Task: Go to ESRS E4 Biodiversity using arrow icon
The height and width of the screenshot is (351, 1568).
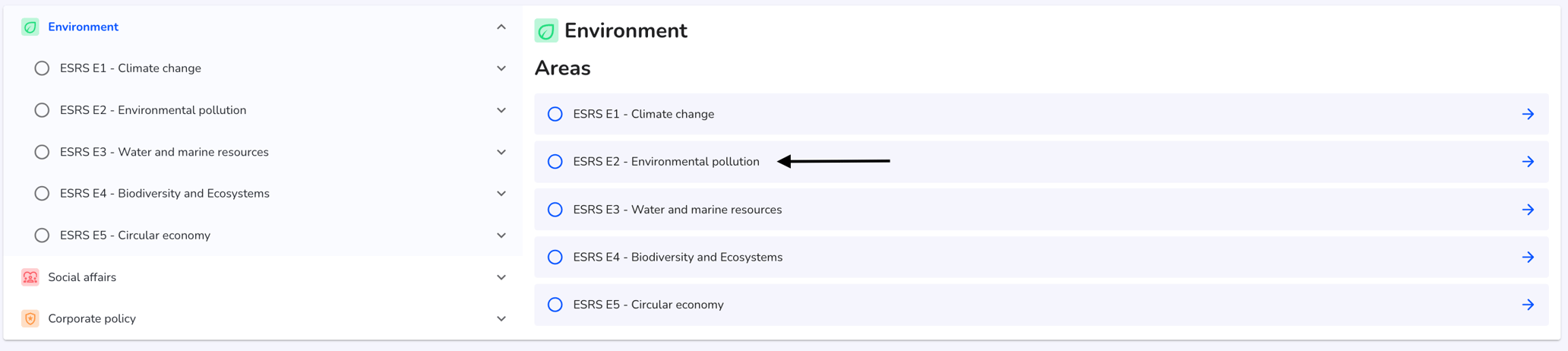Action: pos(1528,258)
